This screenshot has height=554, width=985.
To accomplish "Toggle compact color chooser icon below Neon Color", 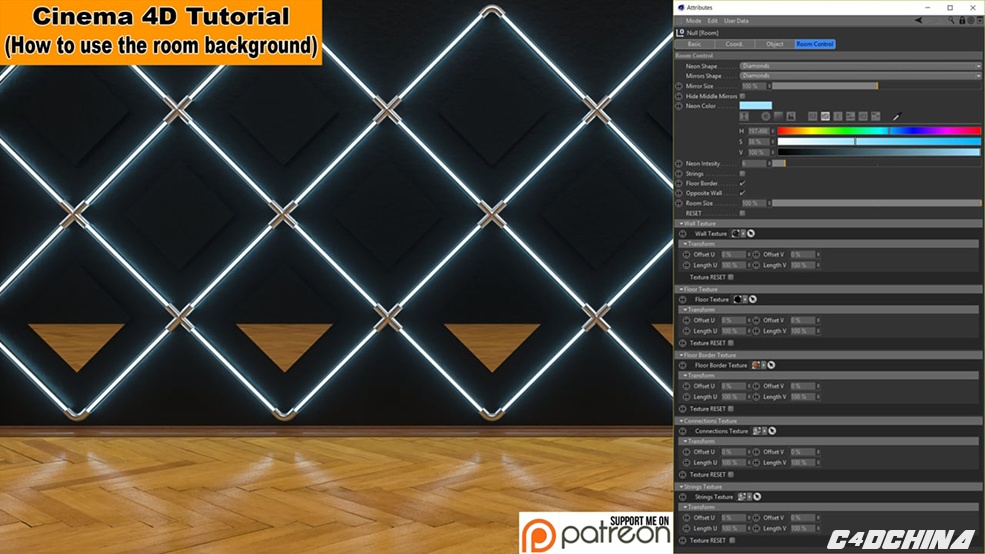I will (x=744, y=116).
